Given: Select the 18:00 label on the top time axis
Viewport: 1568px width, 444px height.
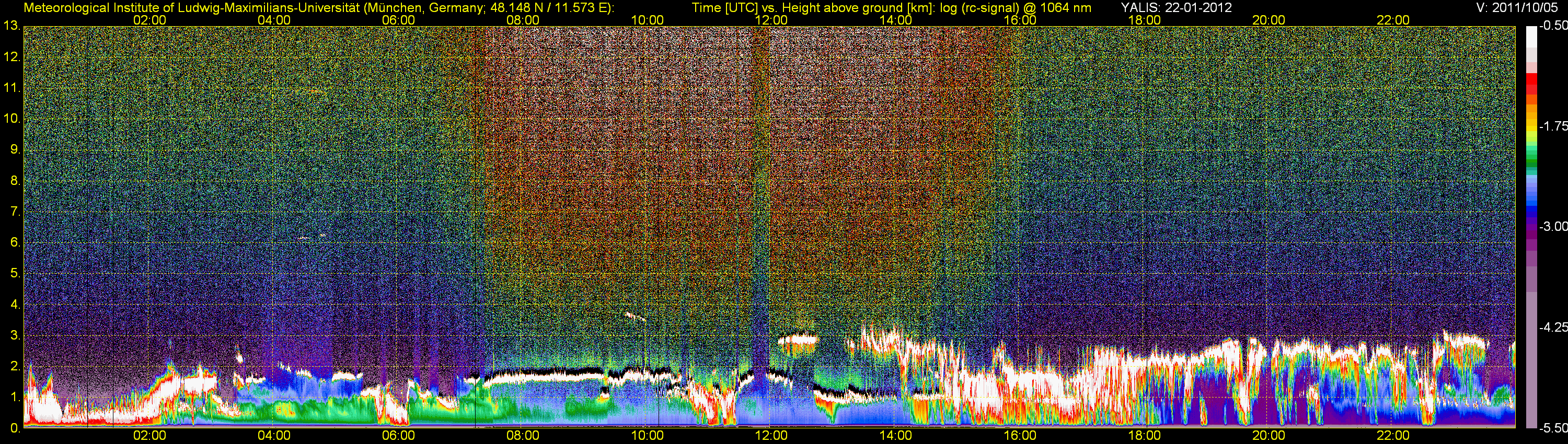Looking at the screenshot, I should (1144, 20).
